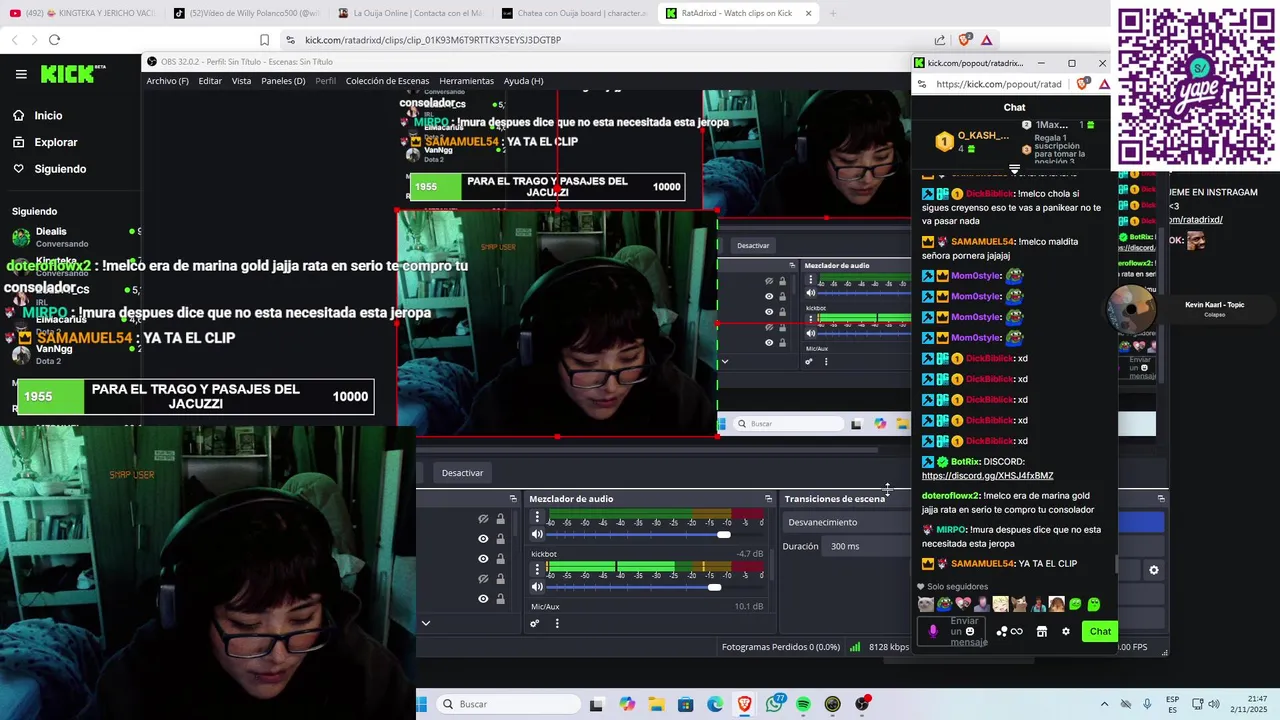Open WhatsApp from the Windows taskbar
Screen dimensions: 1280x720
774,704
